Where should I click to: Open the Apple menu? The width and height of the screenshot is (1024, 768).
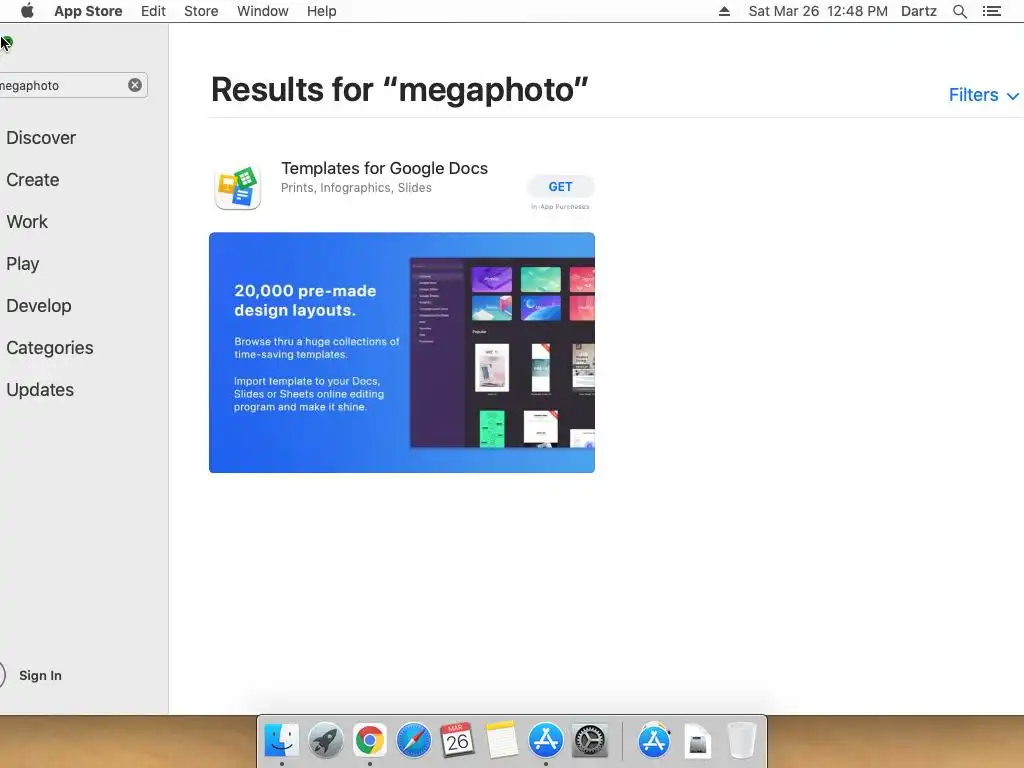coord(27,11)
